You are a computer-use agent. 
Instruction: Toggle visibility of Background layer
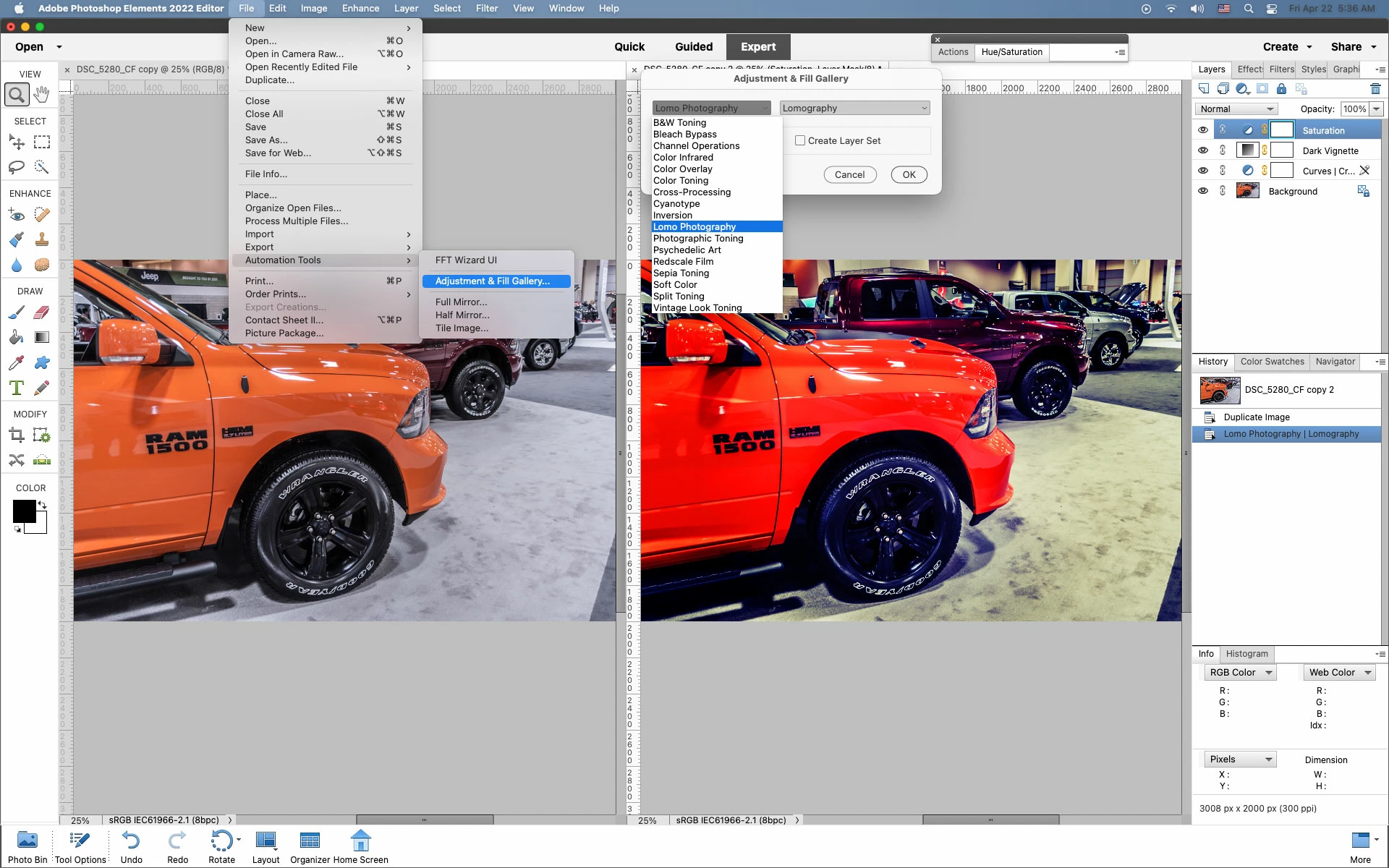[x=1203, y=191]
